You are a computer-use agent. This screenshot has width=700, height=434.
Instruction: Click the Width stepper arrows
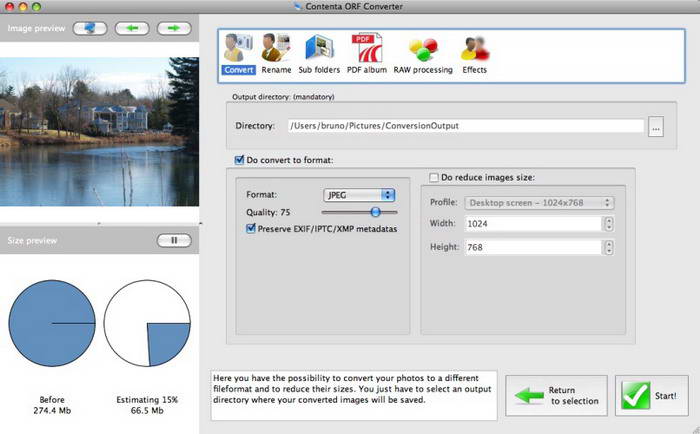[609, 224]
